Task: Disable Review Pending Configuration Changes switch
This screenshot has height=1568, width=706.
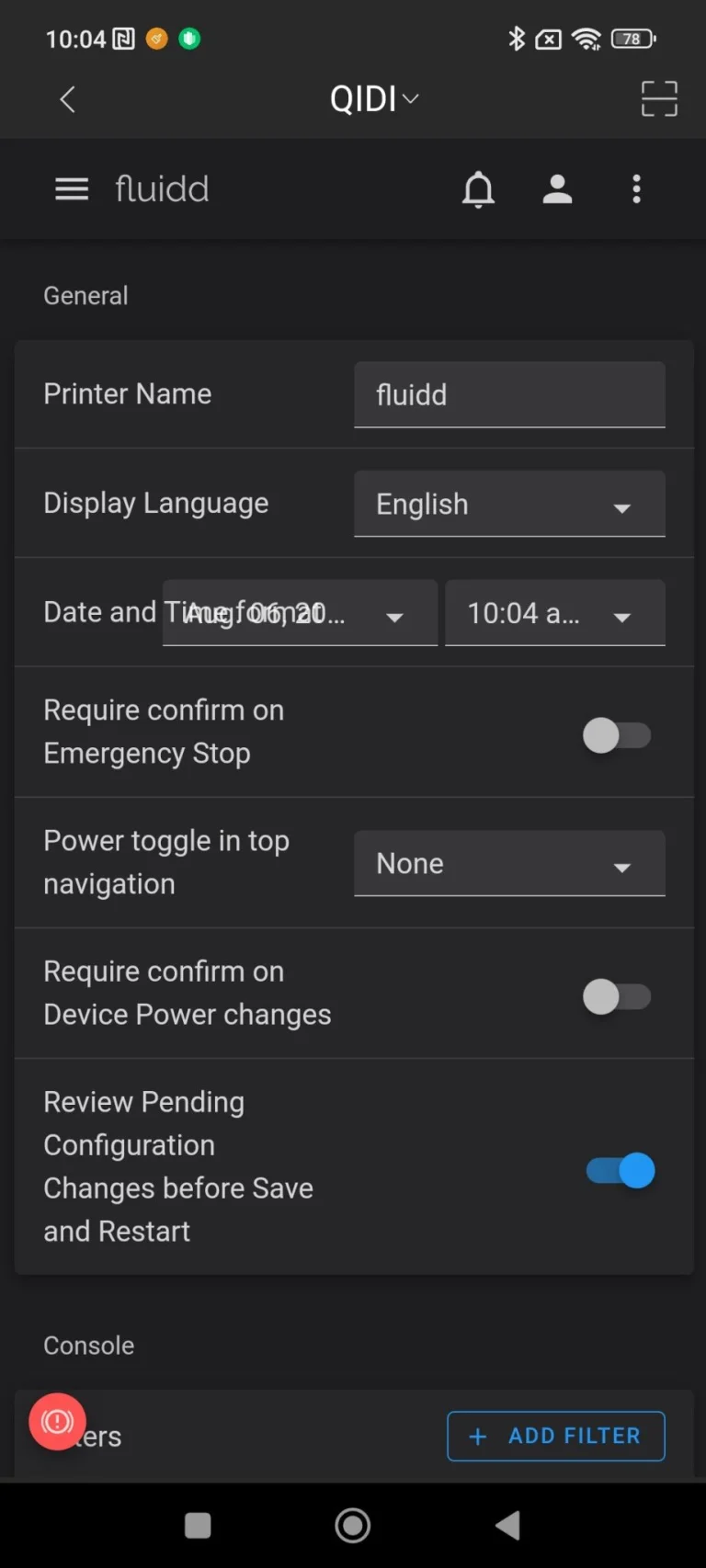Action: [621, 1171]
